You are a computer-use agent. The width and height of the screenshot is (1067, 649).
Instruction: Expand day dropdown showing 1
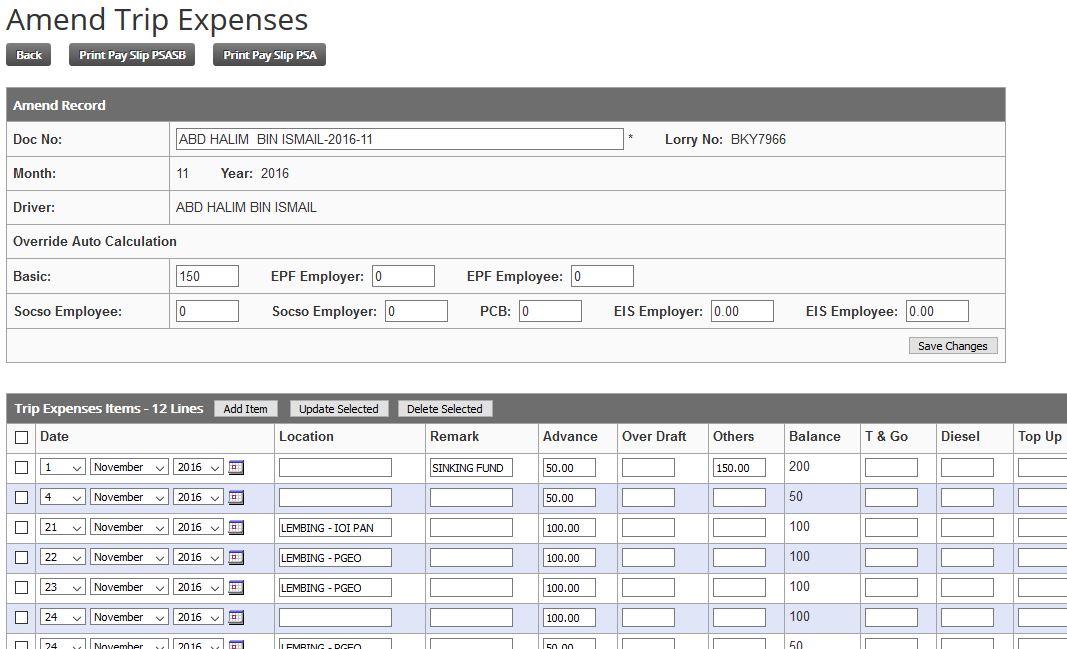click(x=63, y=467)
